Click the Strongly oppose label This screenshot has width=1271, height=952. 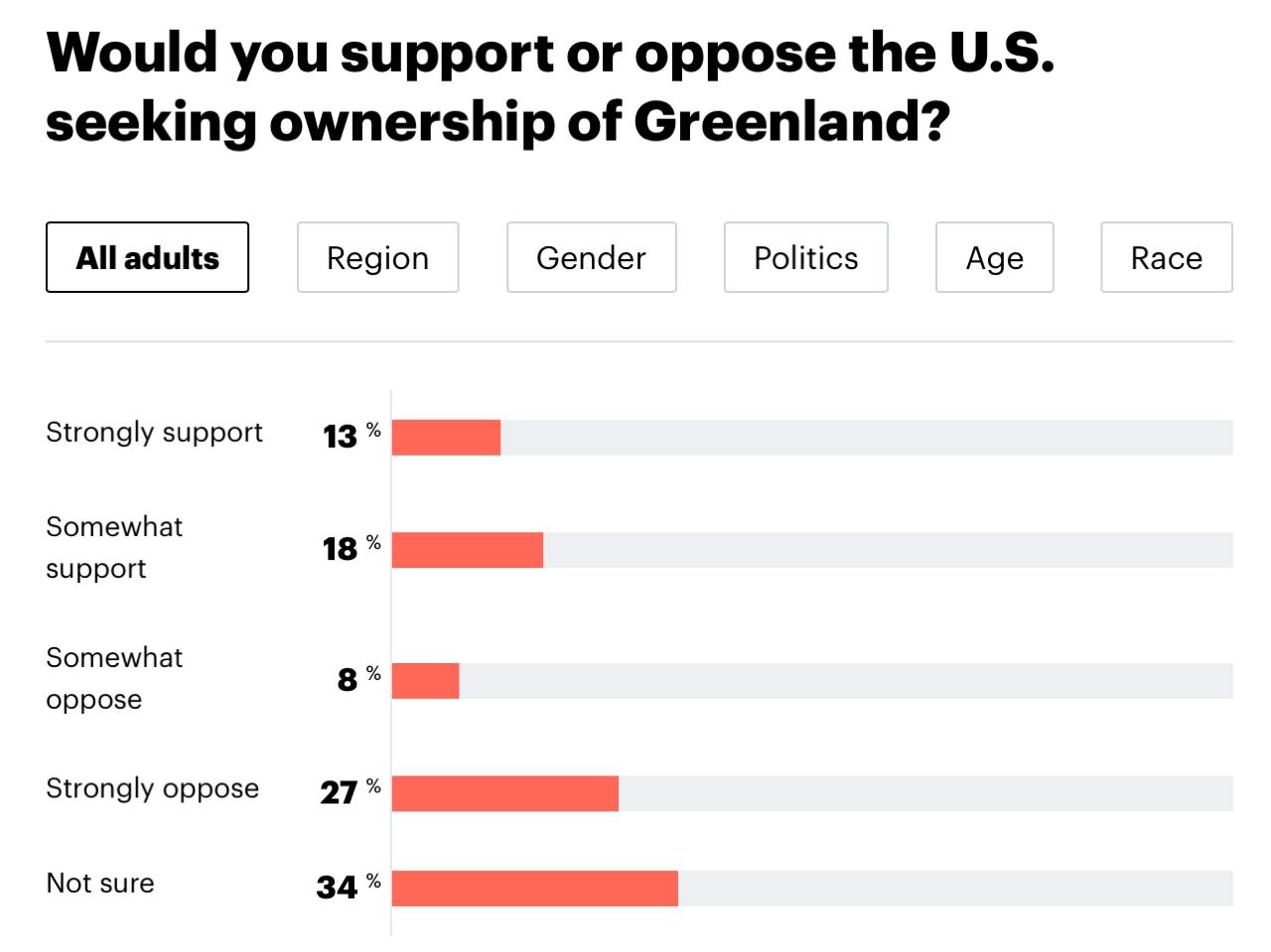coord(152,788)
